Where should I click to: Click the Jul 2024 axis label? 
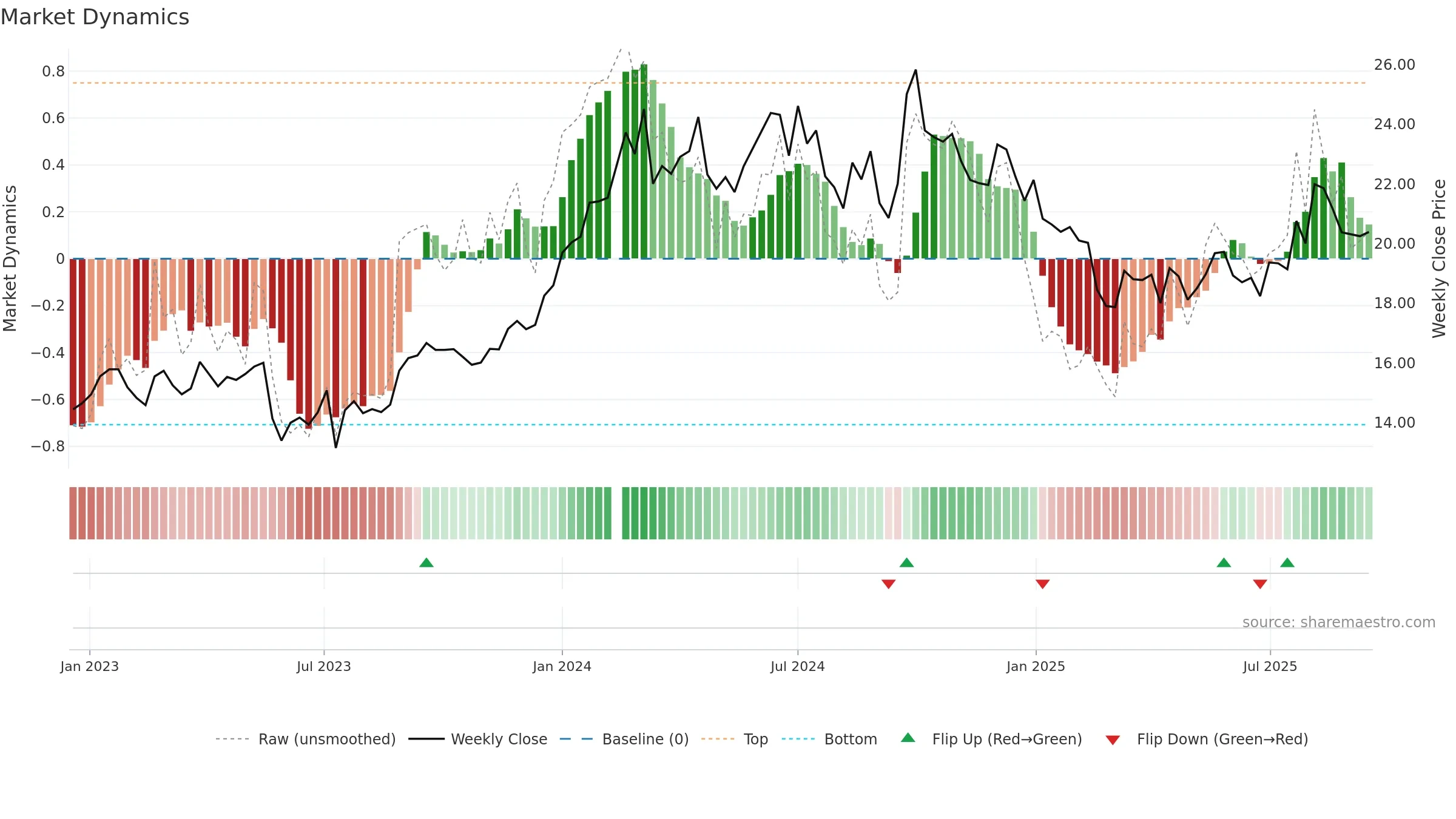[798, 667]
